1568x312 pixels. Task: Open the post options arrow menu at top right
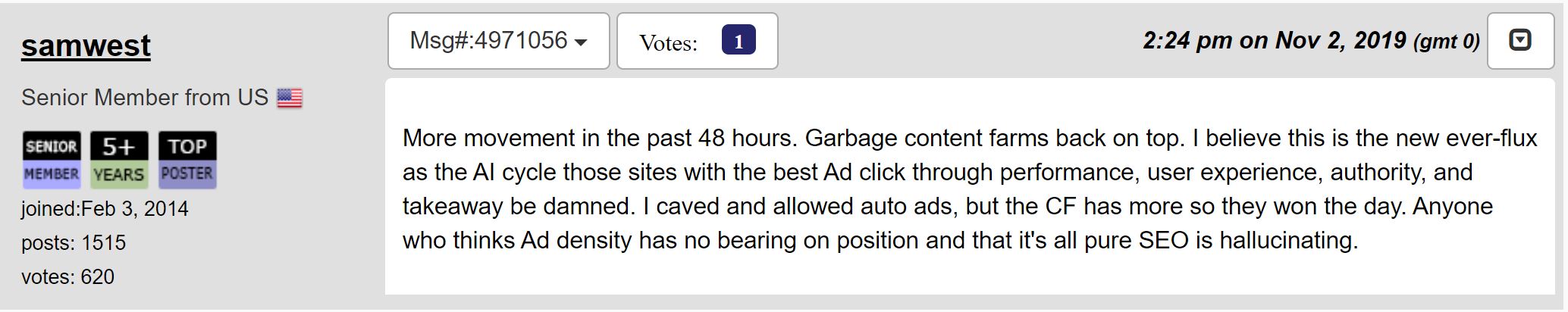[x=1520, y=41]
